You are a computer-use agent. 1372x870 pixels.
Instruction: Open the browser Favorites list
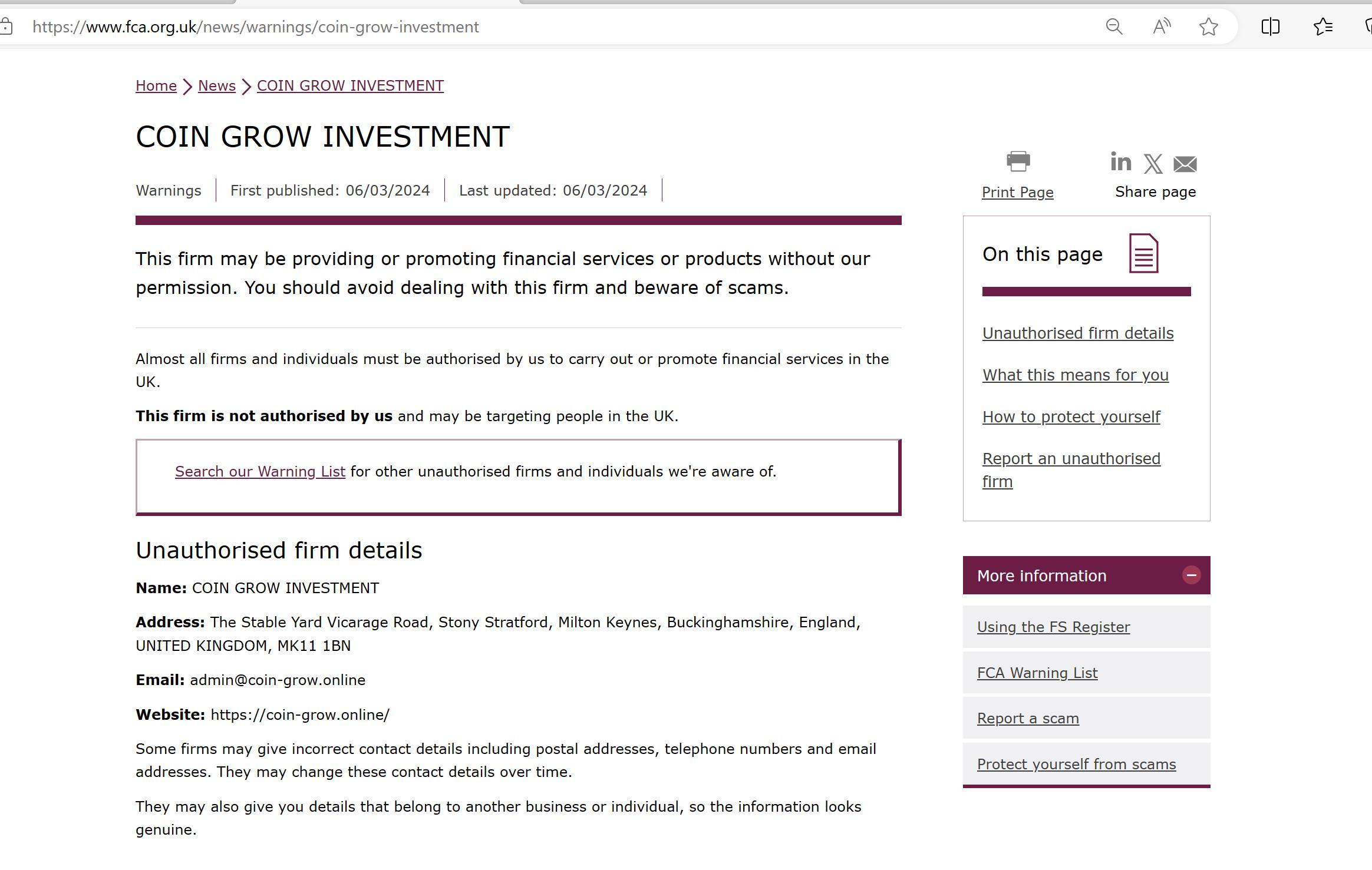[x=1323, y=27]
